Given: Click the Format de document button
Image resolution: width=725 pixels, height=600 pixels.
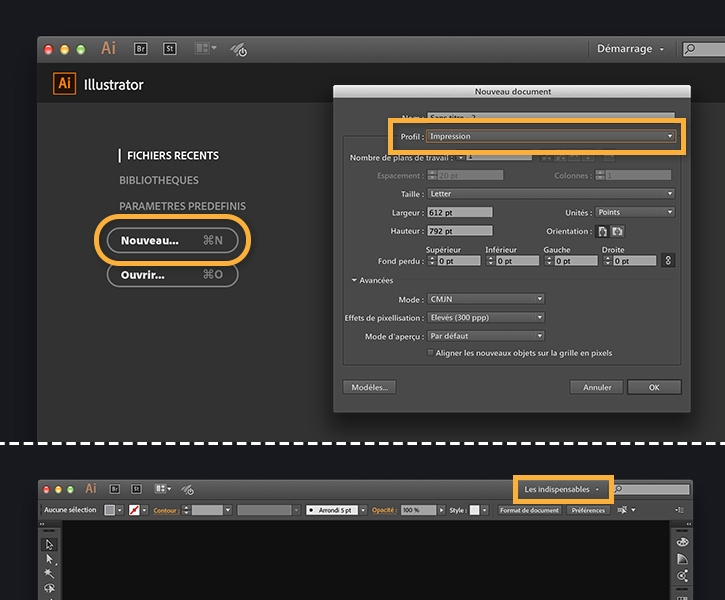Looking at the screenshot, I should (x=529, y=510).
